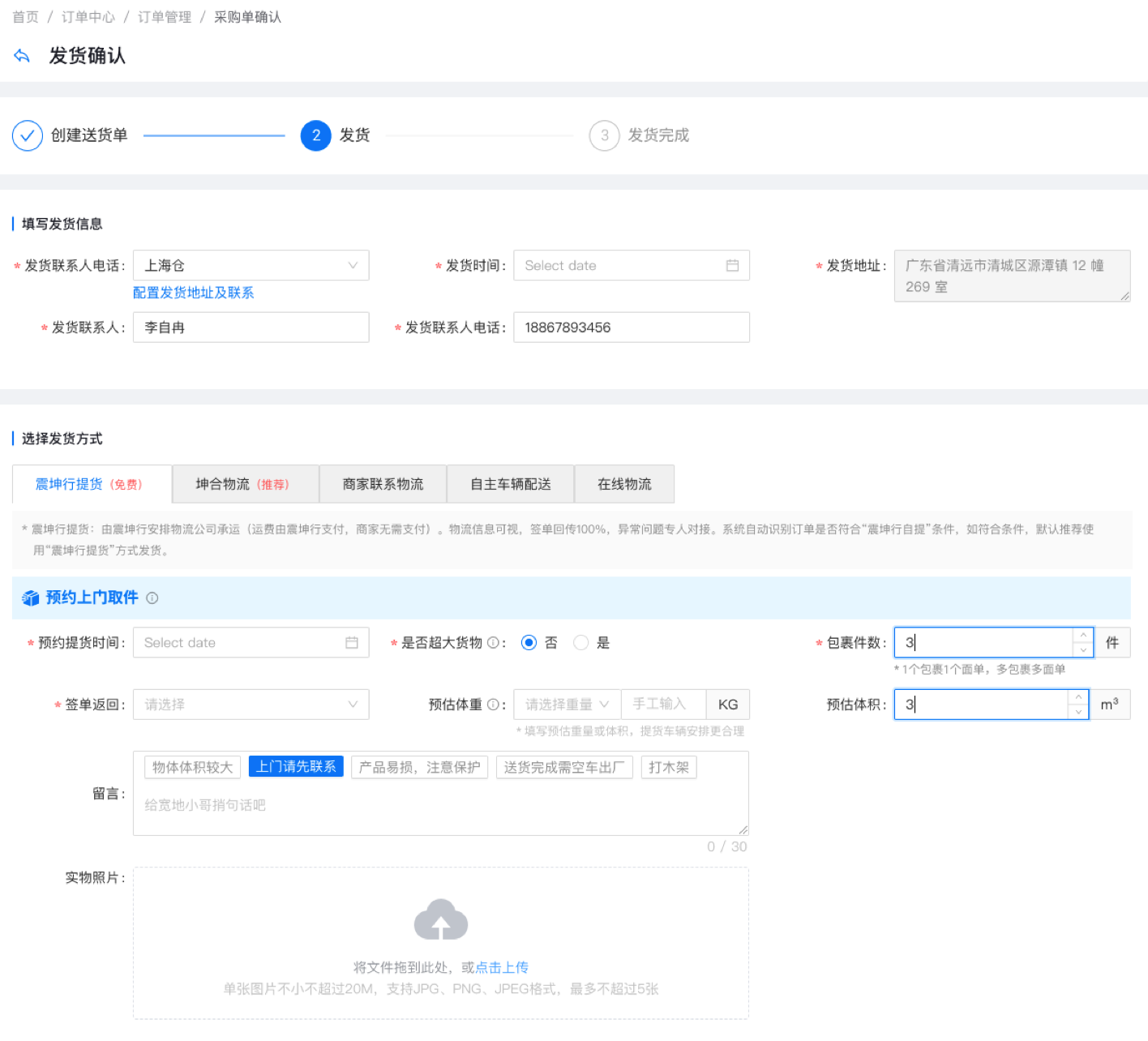Toggle the 上门请先联系 message tag
The width and height of the screenshot is (1148, 1041).
click(x=296, y=767)
